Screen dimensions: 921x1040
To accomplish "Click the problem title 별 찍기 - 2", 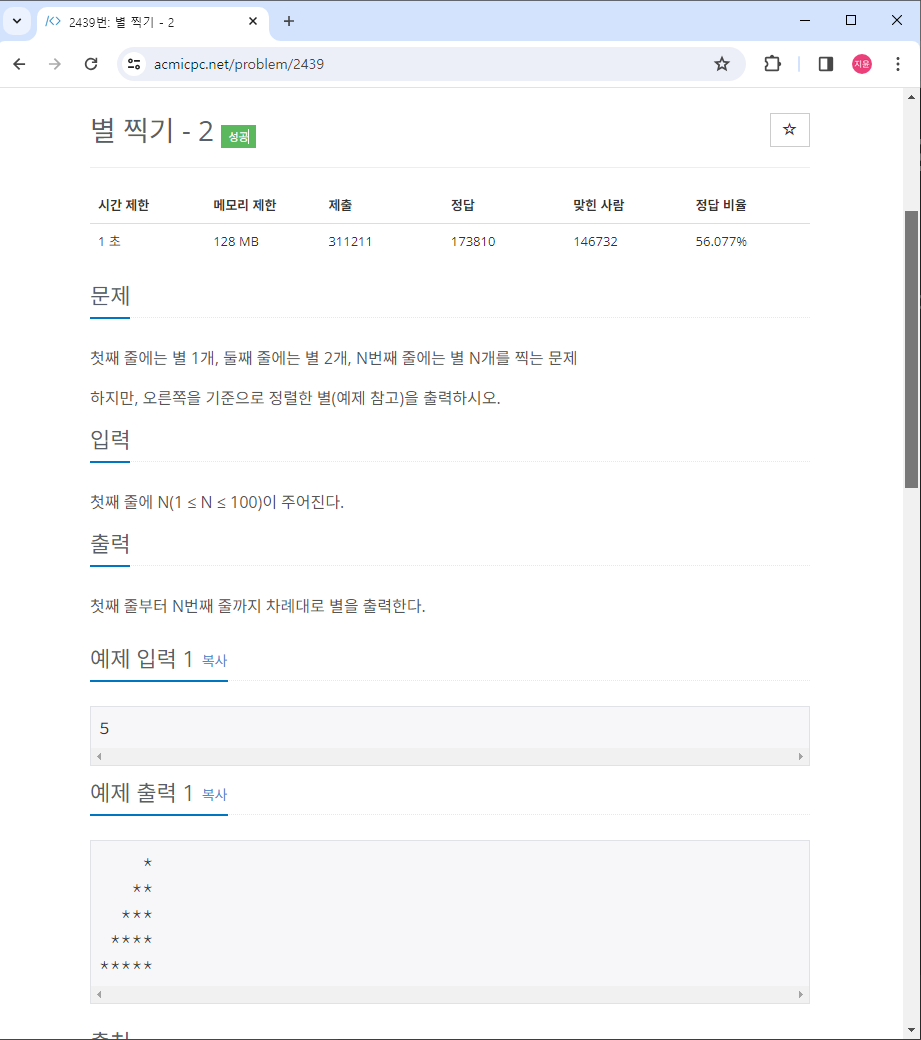I will tap(152, 131).
